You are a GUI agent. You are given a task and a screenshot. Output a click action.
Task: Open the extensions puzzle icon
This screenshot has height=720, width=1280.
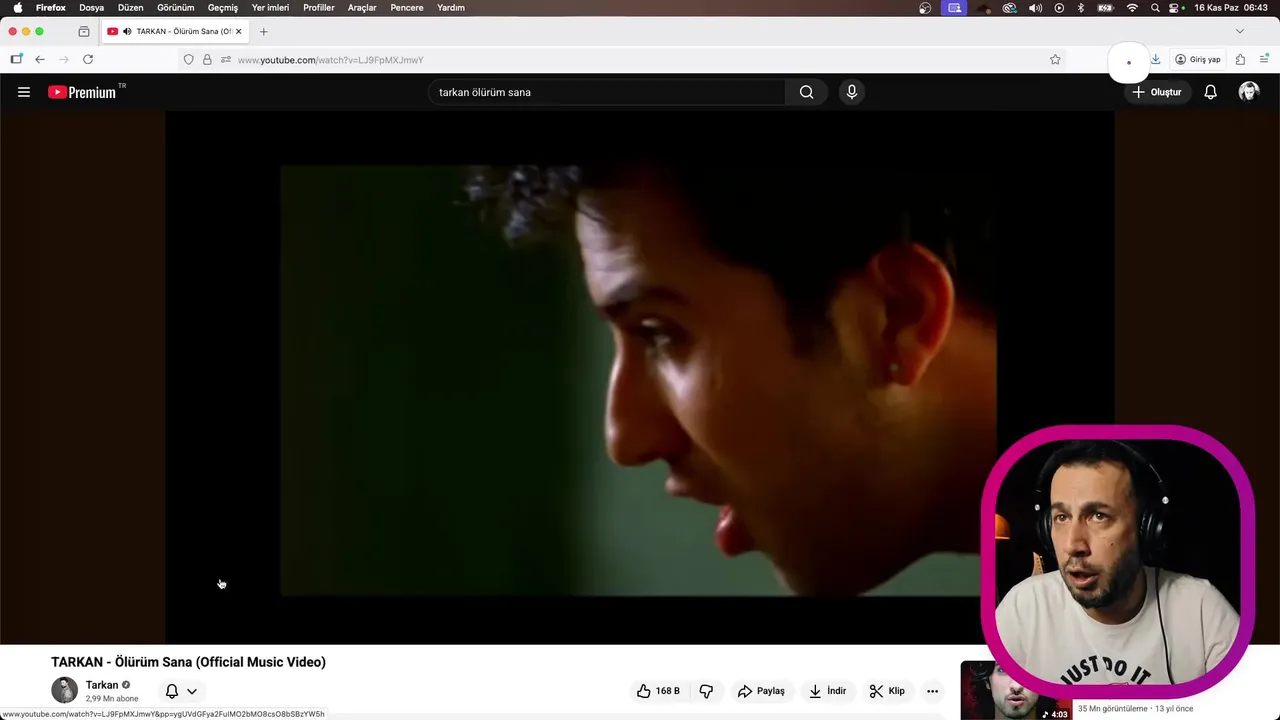pos(1240,60)
